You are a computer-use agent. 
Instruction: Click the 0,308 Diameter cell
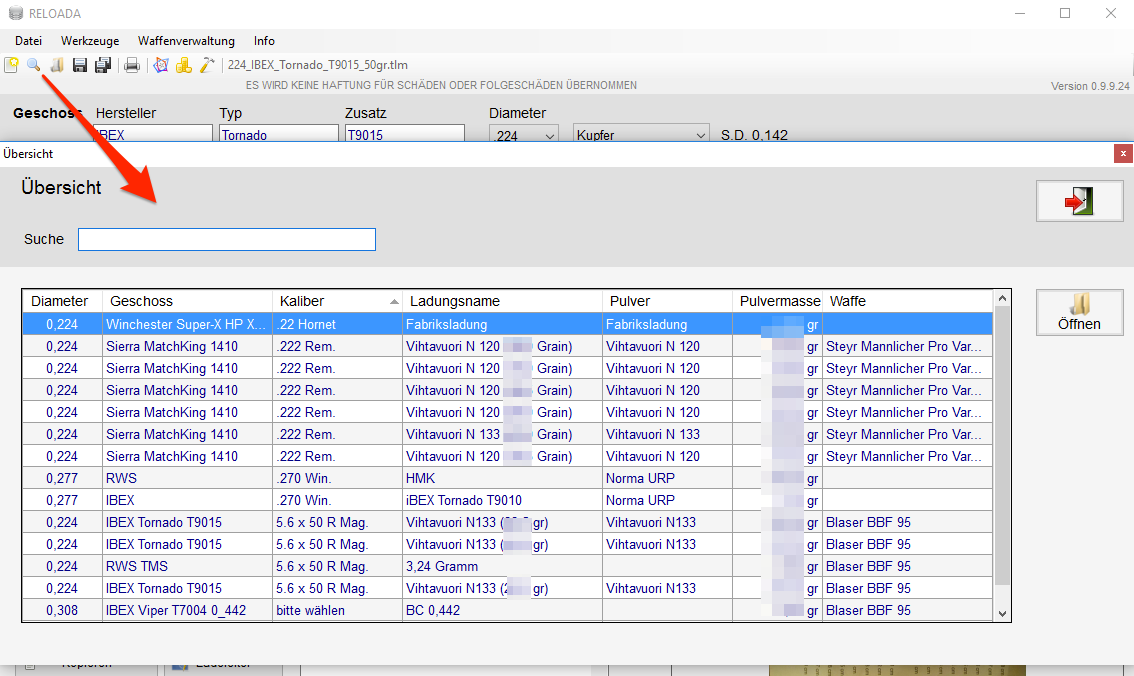[x=62, y=610]
